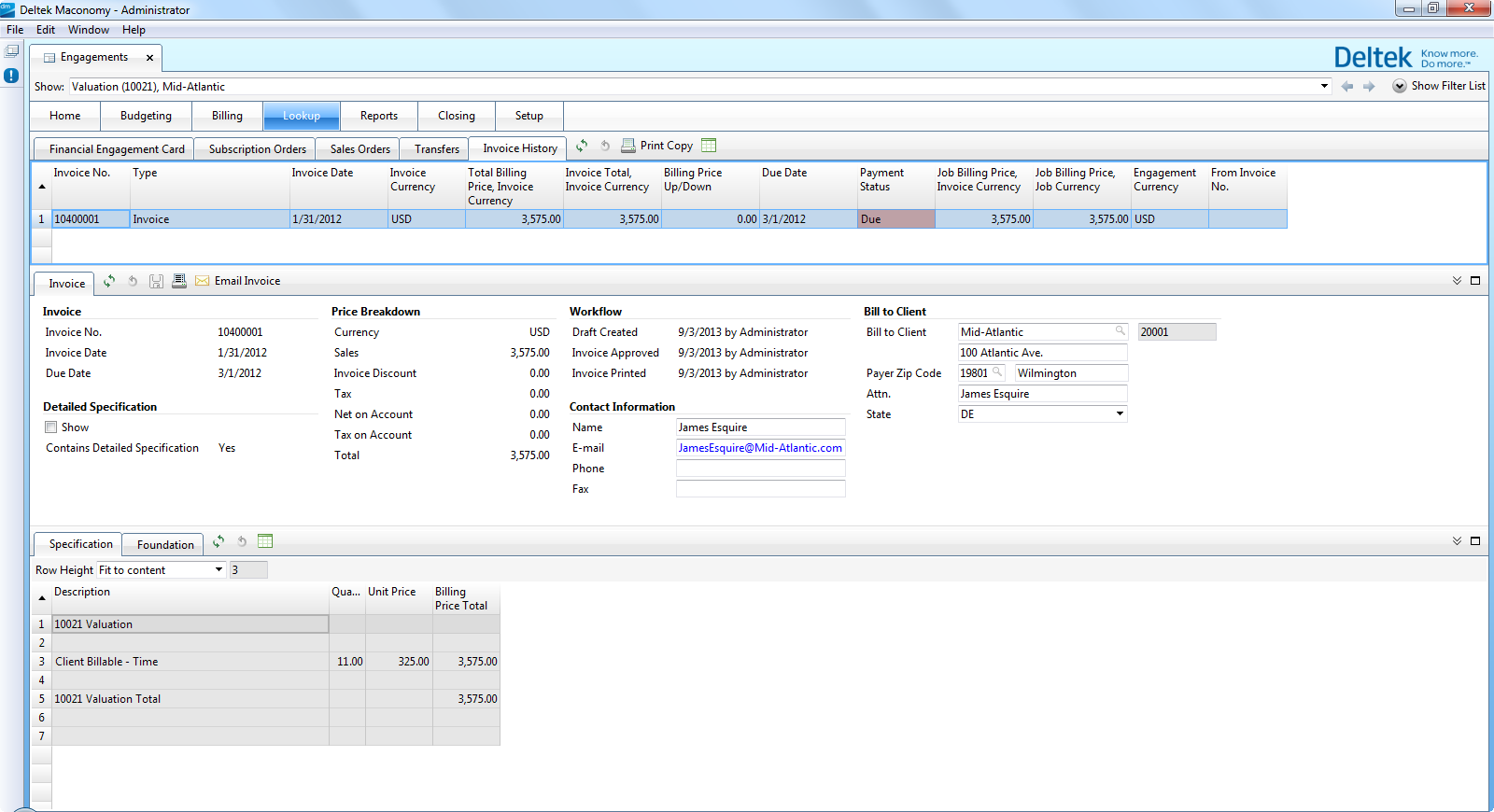Enable the Show detailed specification checkbox
The height and width of the screenshot is (812, 1494).
click(51, 427)
